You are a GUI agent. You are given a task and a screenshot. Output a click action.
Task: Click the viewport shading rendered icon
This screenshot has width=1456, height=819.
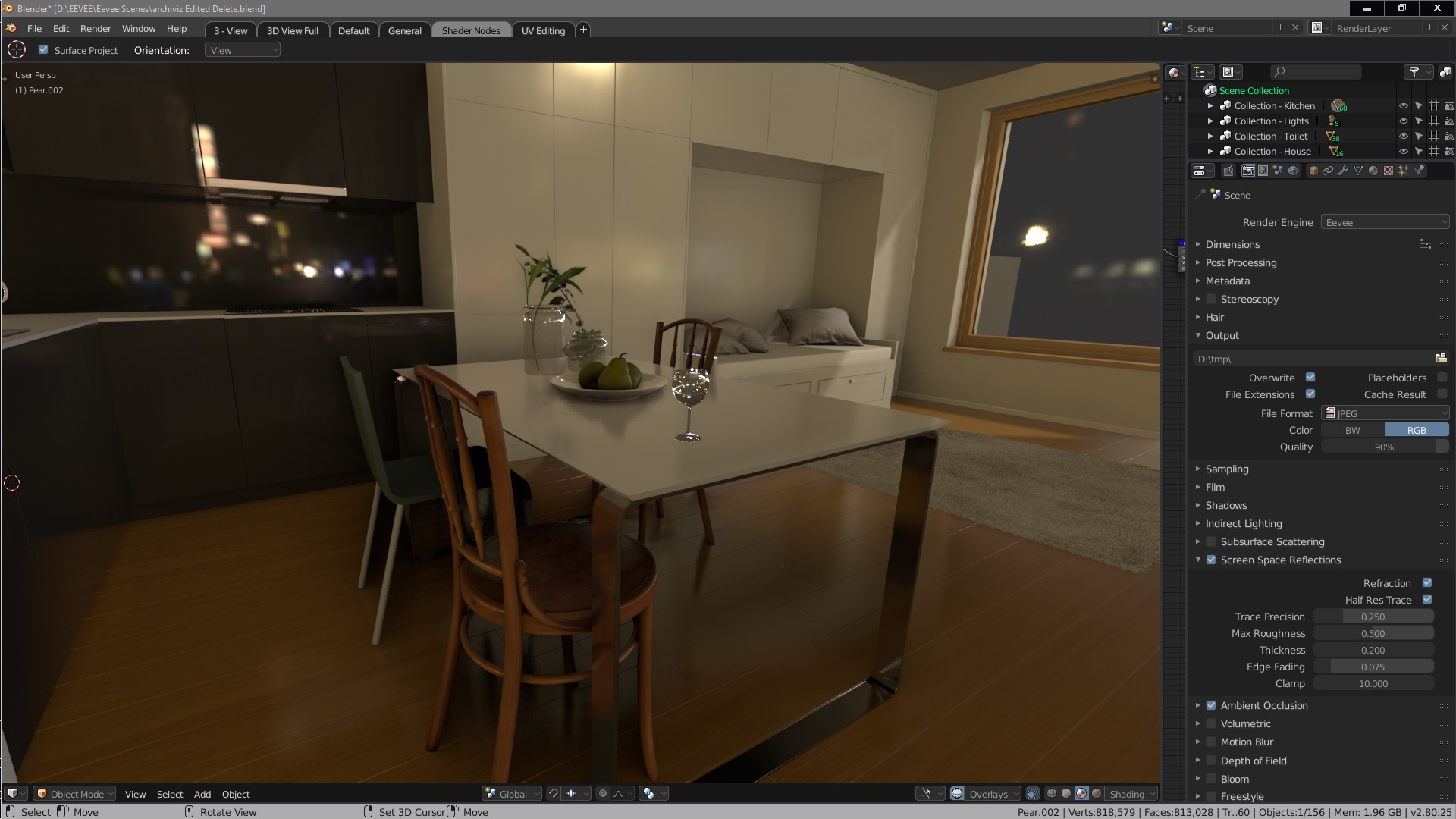pos(1097,793)
